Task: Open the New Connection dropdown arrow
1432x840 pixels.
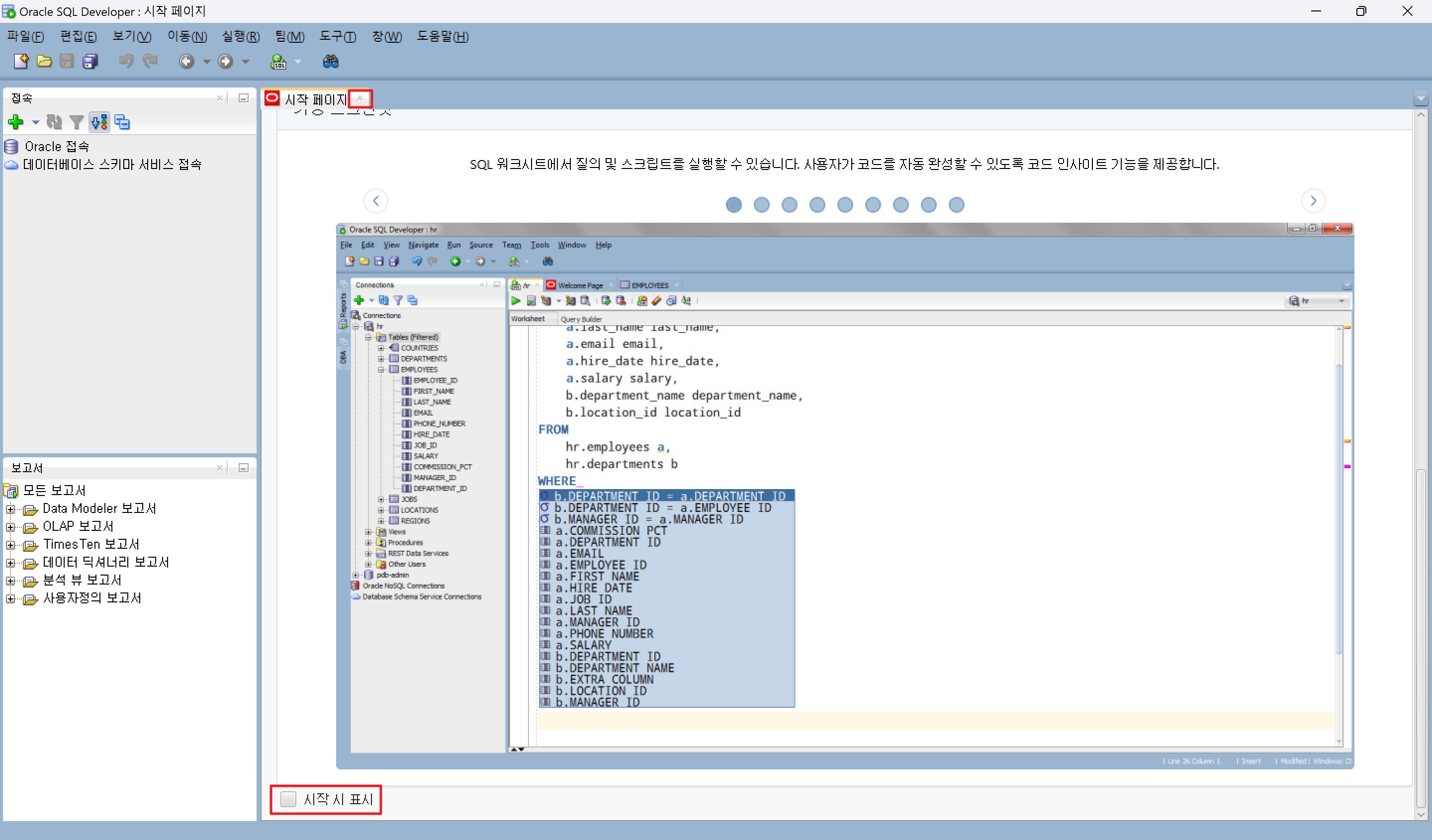Action: (35, 122)
